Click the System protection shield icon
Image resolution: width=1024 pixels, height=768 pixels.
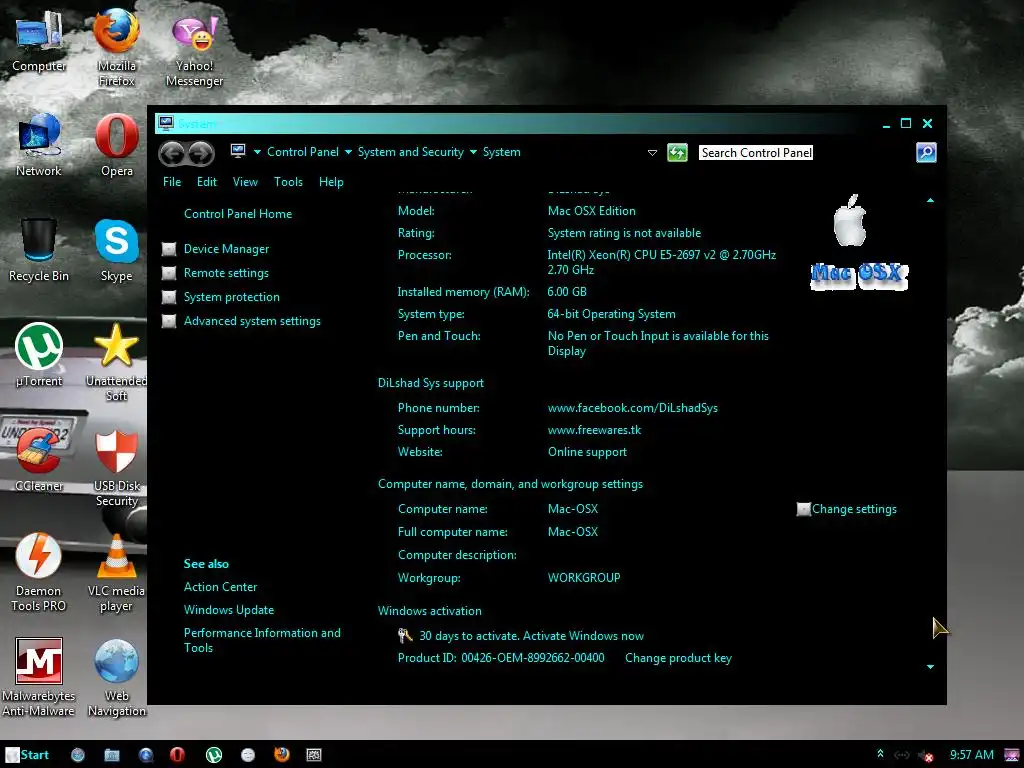(x=168, y=297)
